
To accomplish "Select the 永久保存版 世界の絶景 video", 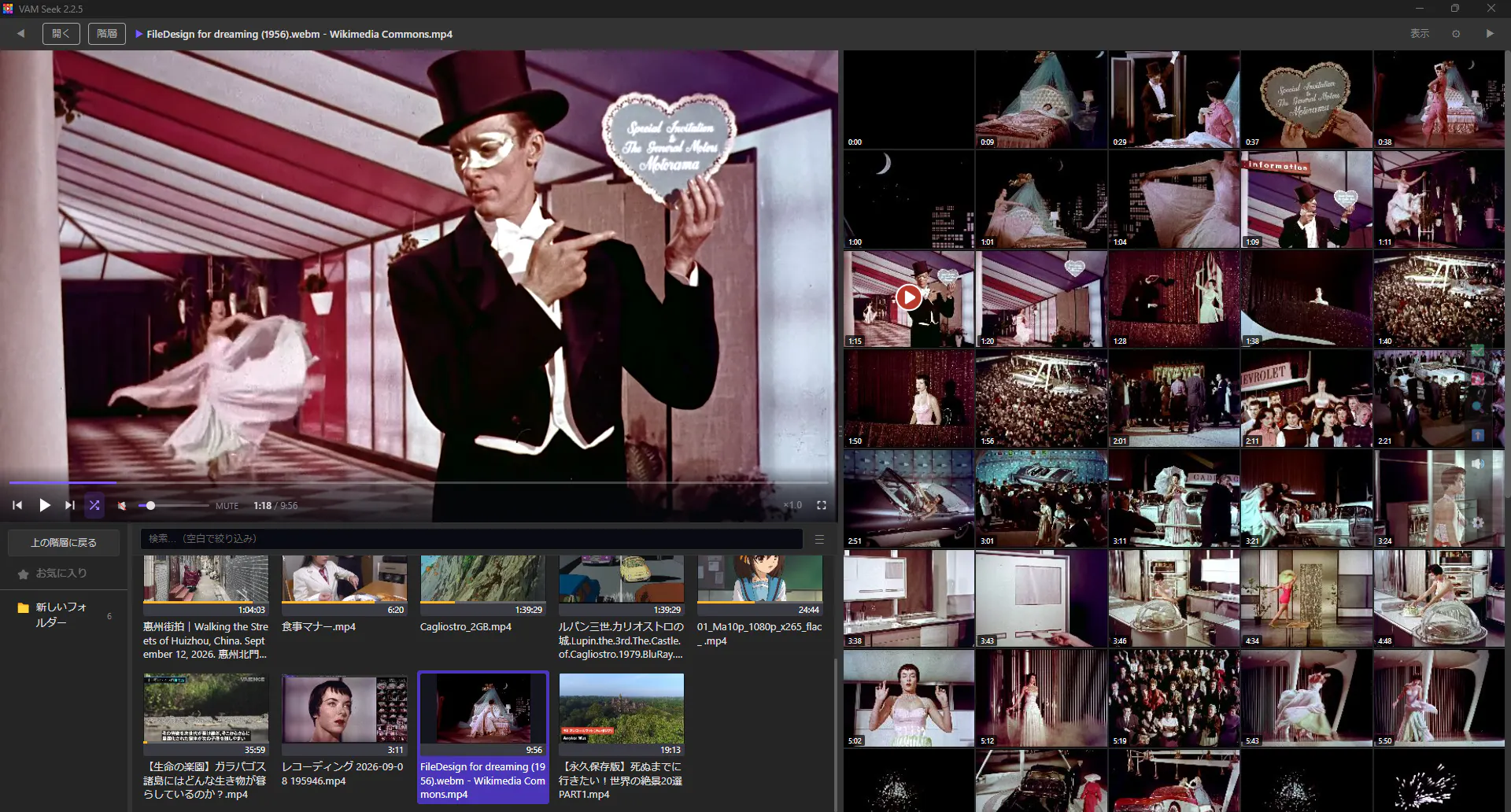I will 621,737.
